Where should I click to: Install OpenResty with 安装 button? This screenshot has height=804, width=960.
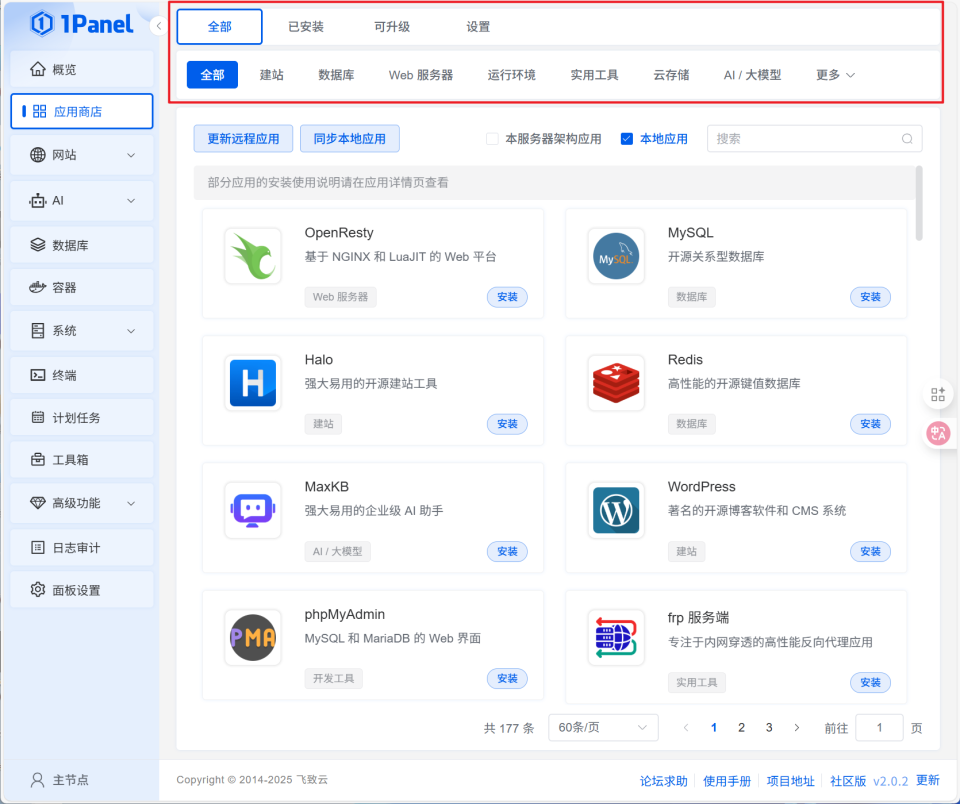pyautogui.click(x=507, y=297)
